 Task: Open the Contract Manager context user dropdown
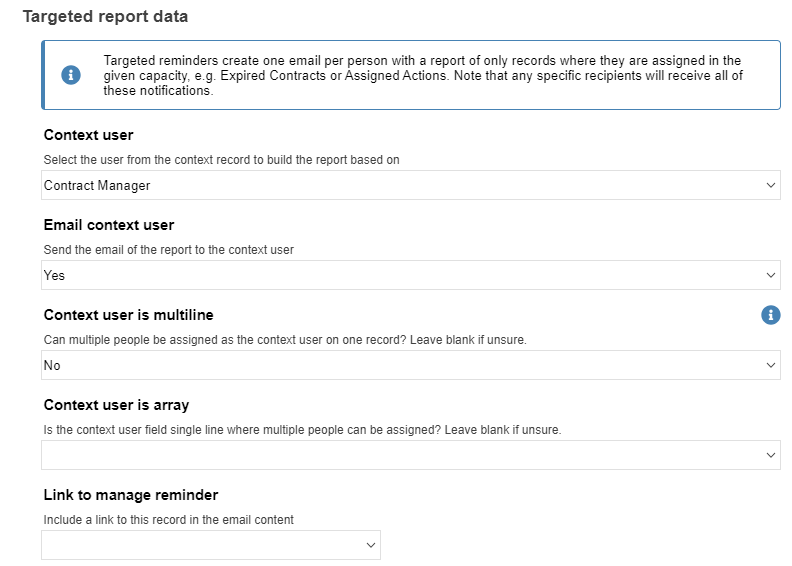click(x=411, y=185)
